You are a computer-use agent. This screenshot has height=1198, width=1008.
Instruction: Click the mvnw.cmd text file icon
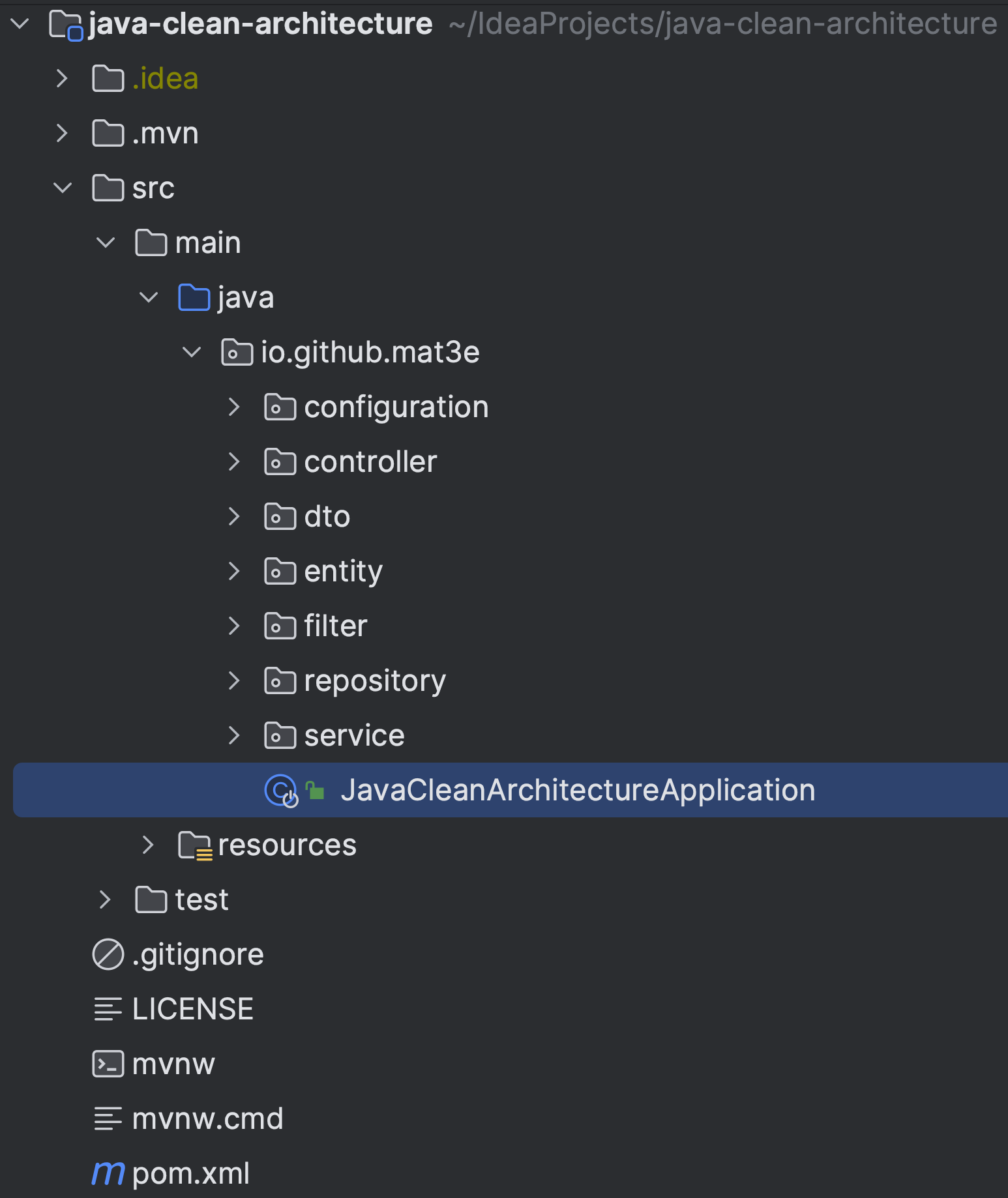[108, 1119]
